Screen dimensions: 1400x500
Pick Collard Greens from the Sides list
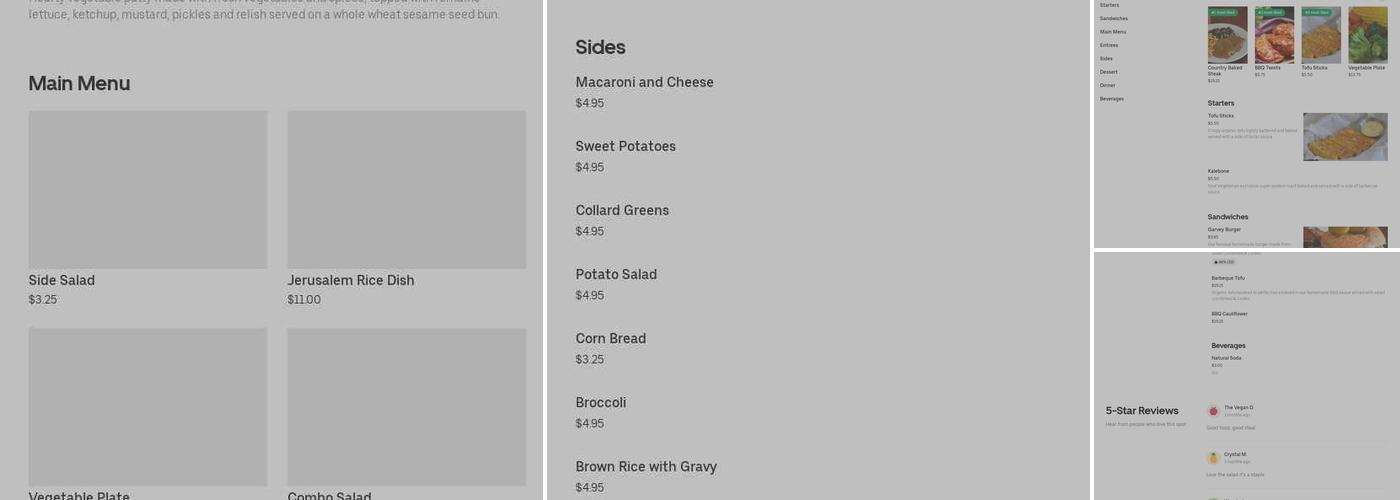(622, 211)
